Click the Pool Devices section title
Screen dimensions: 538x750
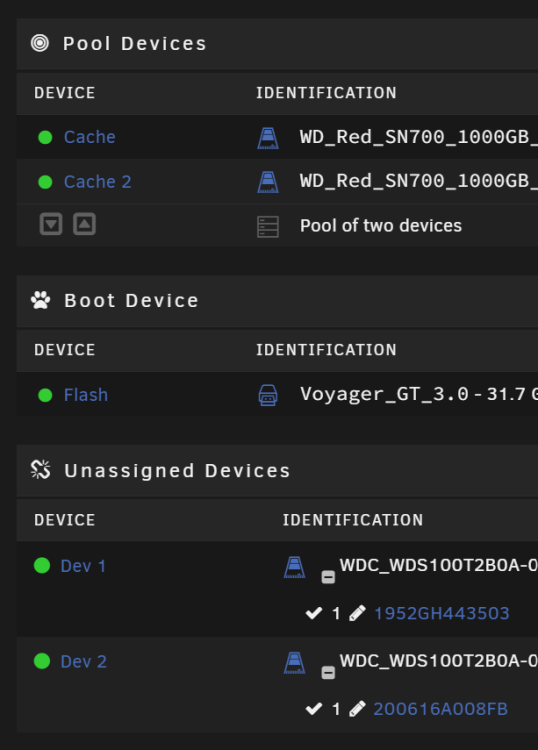[135, 44]
